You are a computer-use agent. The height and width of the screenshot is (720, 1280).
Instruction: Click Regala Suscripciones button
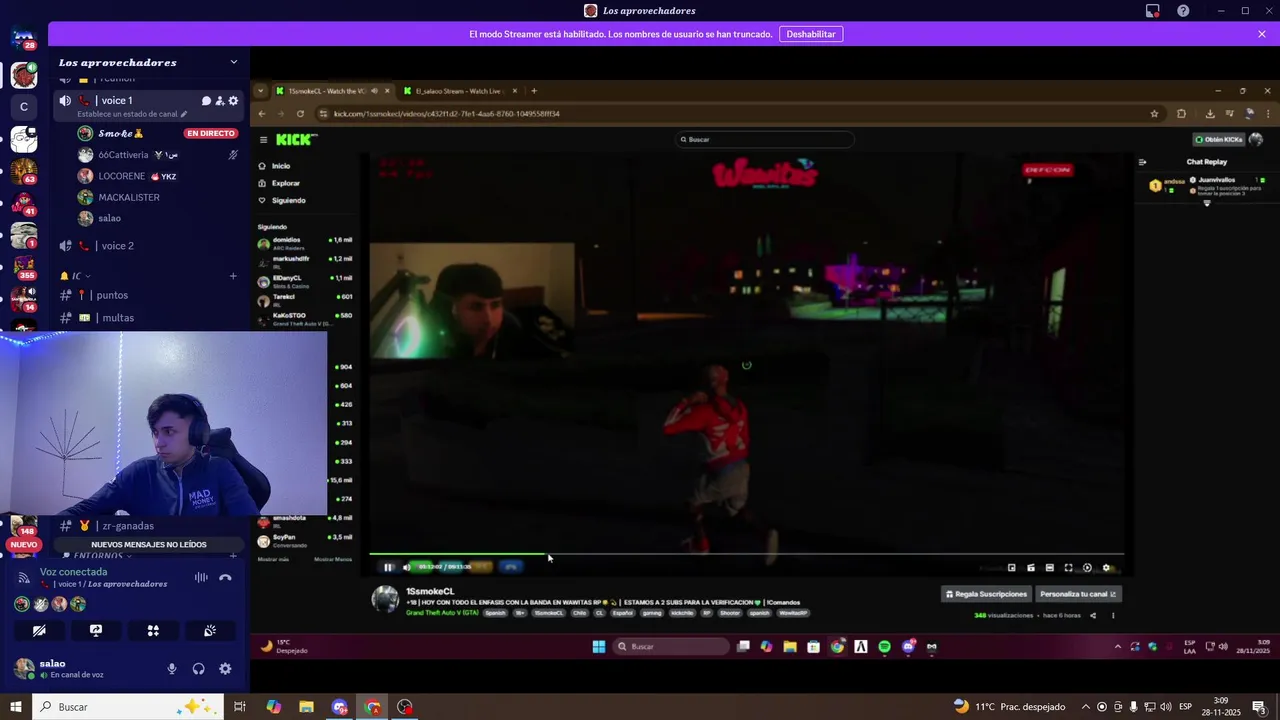click(986, 594)
